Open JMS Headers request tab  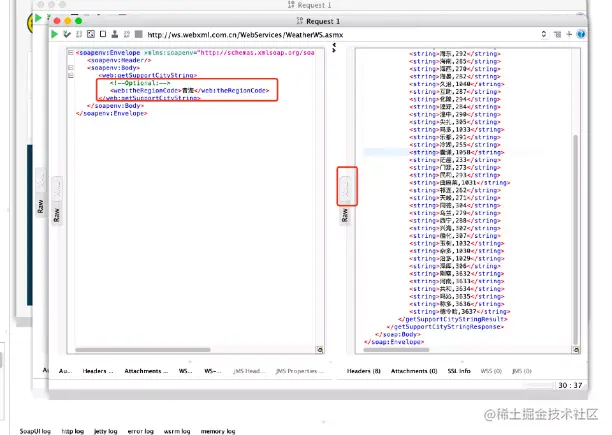coord(249,371)
